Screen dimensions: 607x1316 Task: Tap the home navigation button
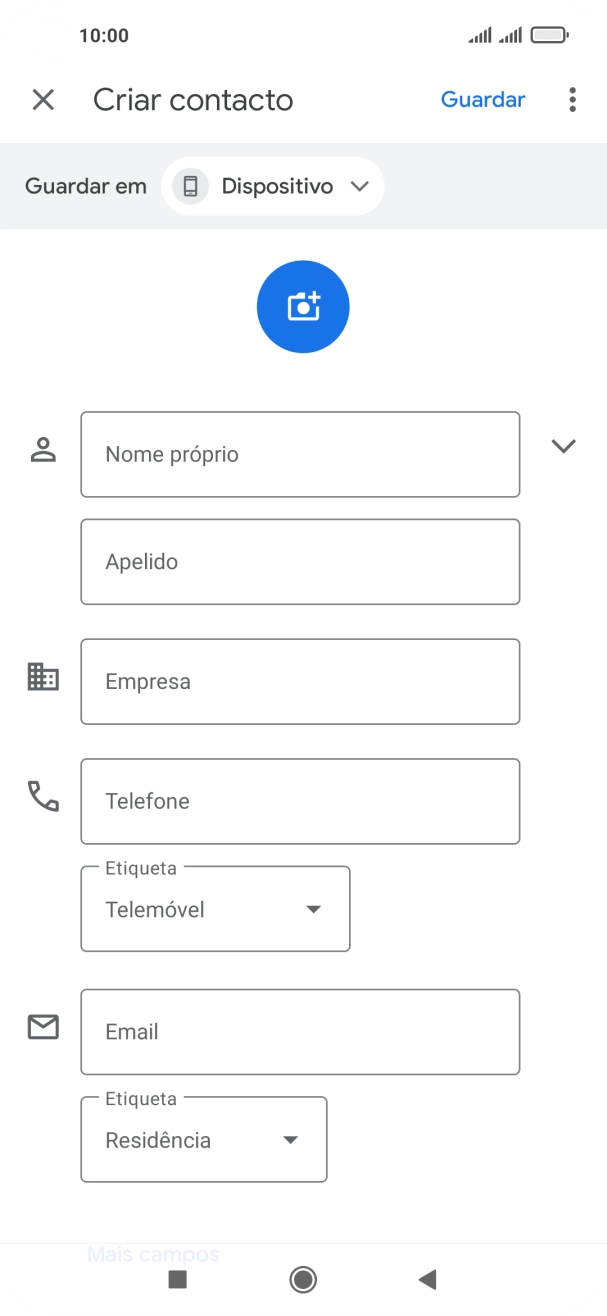303,1279
